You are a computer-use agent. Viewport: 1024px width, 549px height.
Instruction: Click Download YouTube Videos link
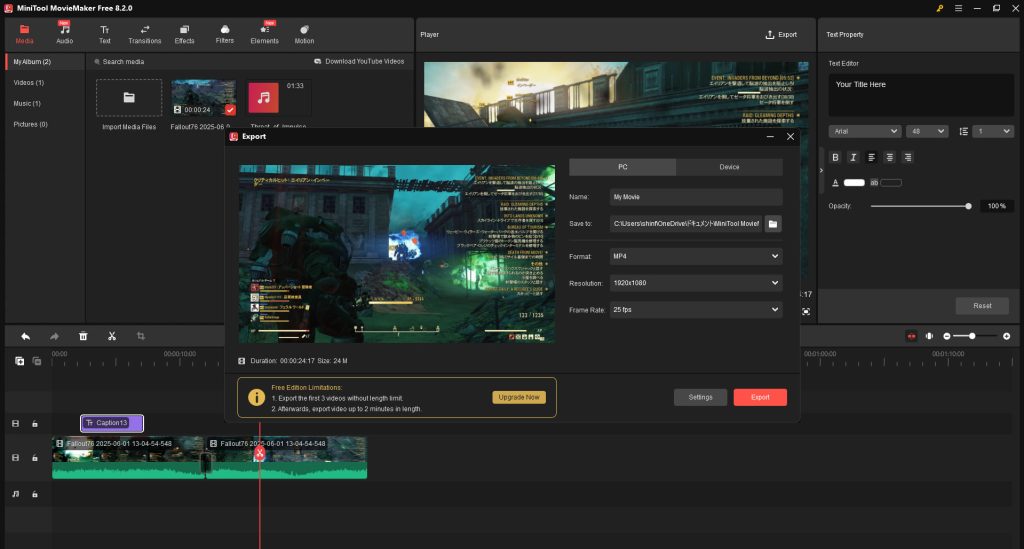coord(359,61)
